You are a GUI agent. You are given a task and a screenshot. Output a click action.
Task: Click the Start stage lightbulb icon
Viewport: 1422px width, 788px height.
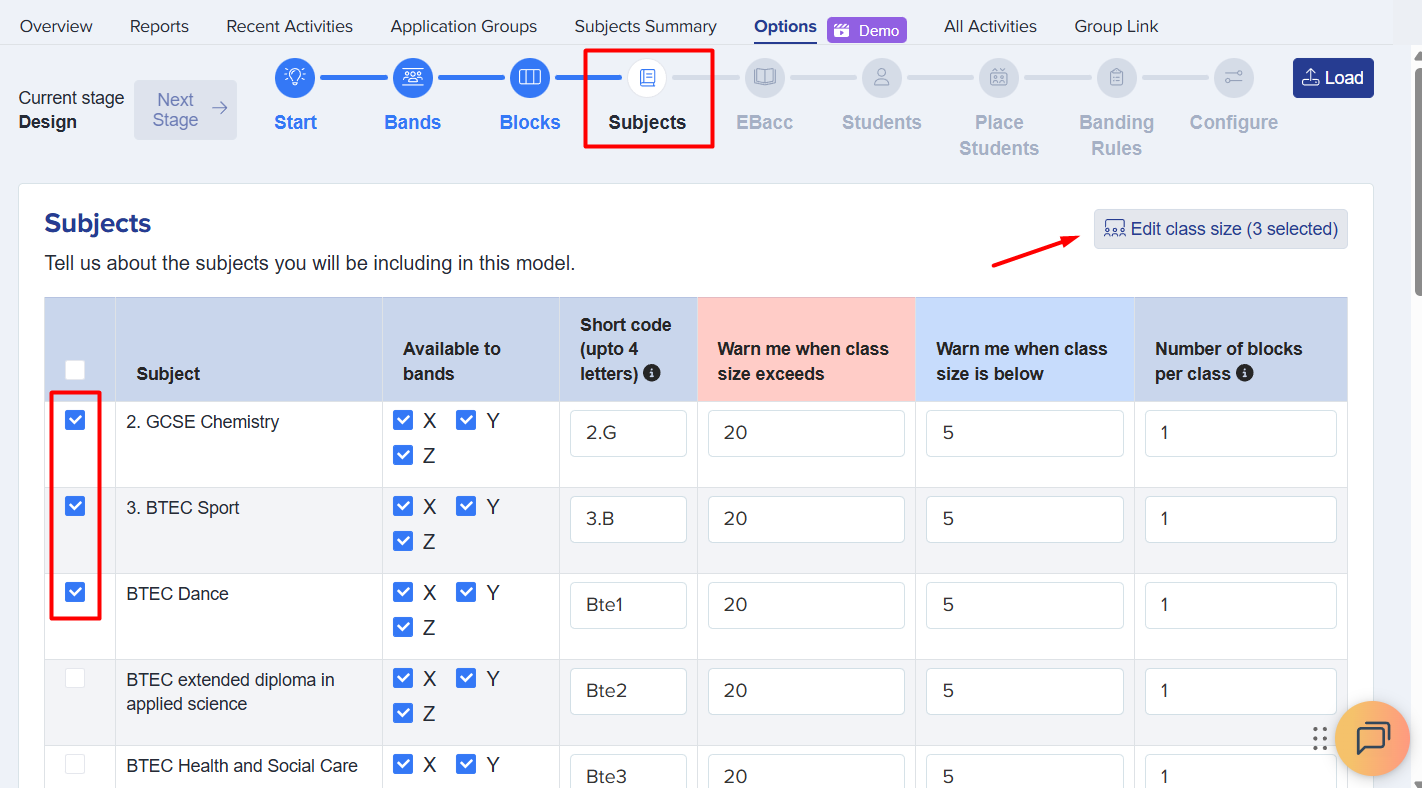pos(295,77)
